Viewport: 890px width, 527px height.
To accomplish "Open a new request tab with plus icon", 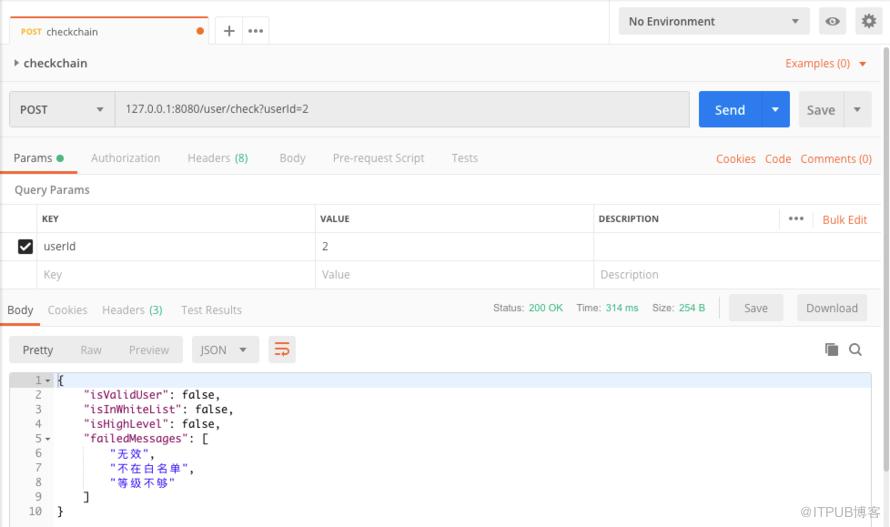I will [229, 31].
